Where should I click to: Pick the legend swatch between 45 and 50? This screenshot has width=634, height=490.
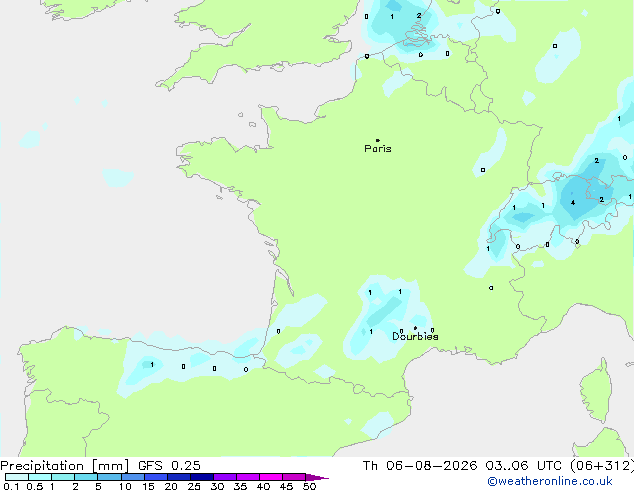[x=294, y=477]
